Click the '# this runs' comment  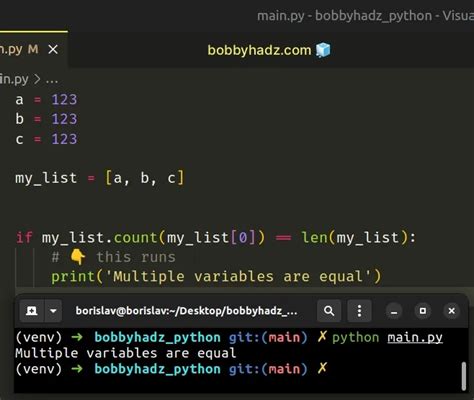[x=113, y=257]
